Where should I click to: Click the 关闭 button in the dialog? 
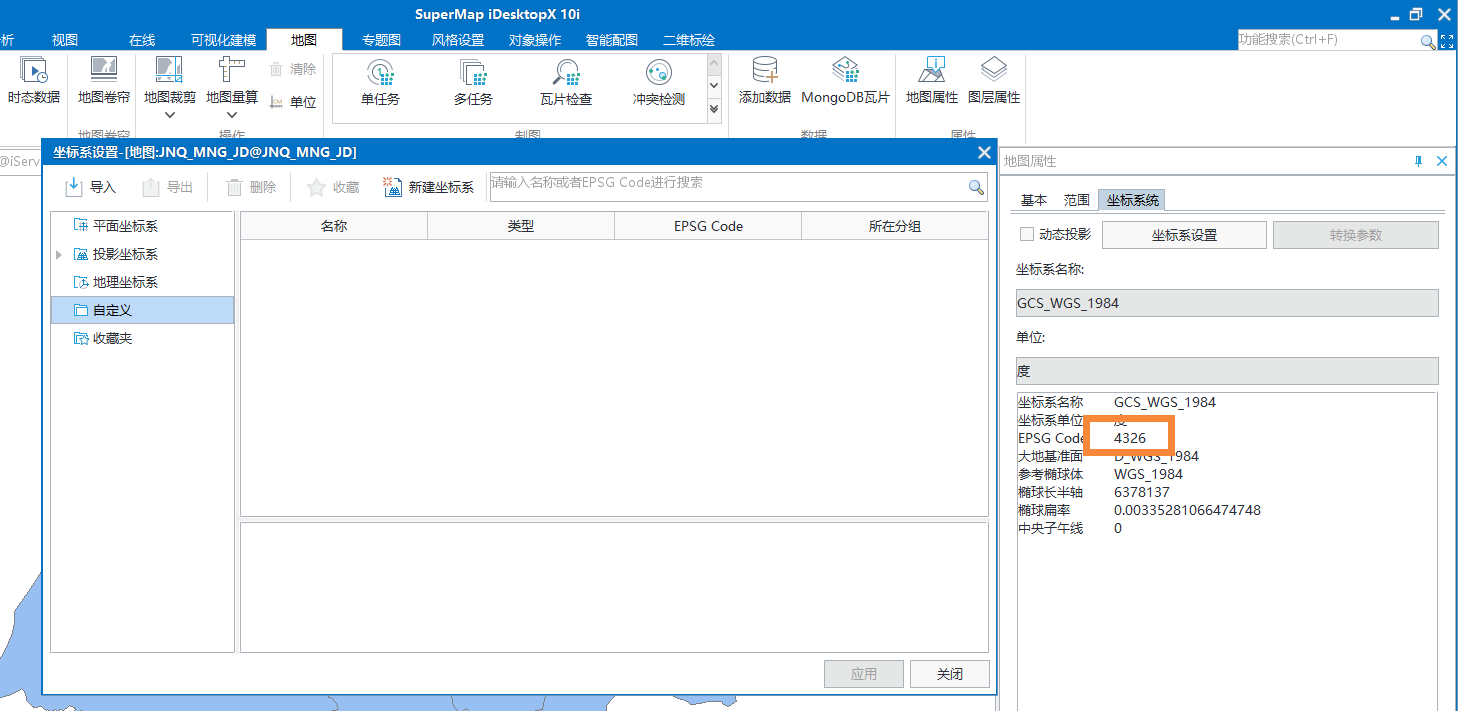coord(950,674)
